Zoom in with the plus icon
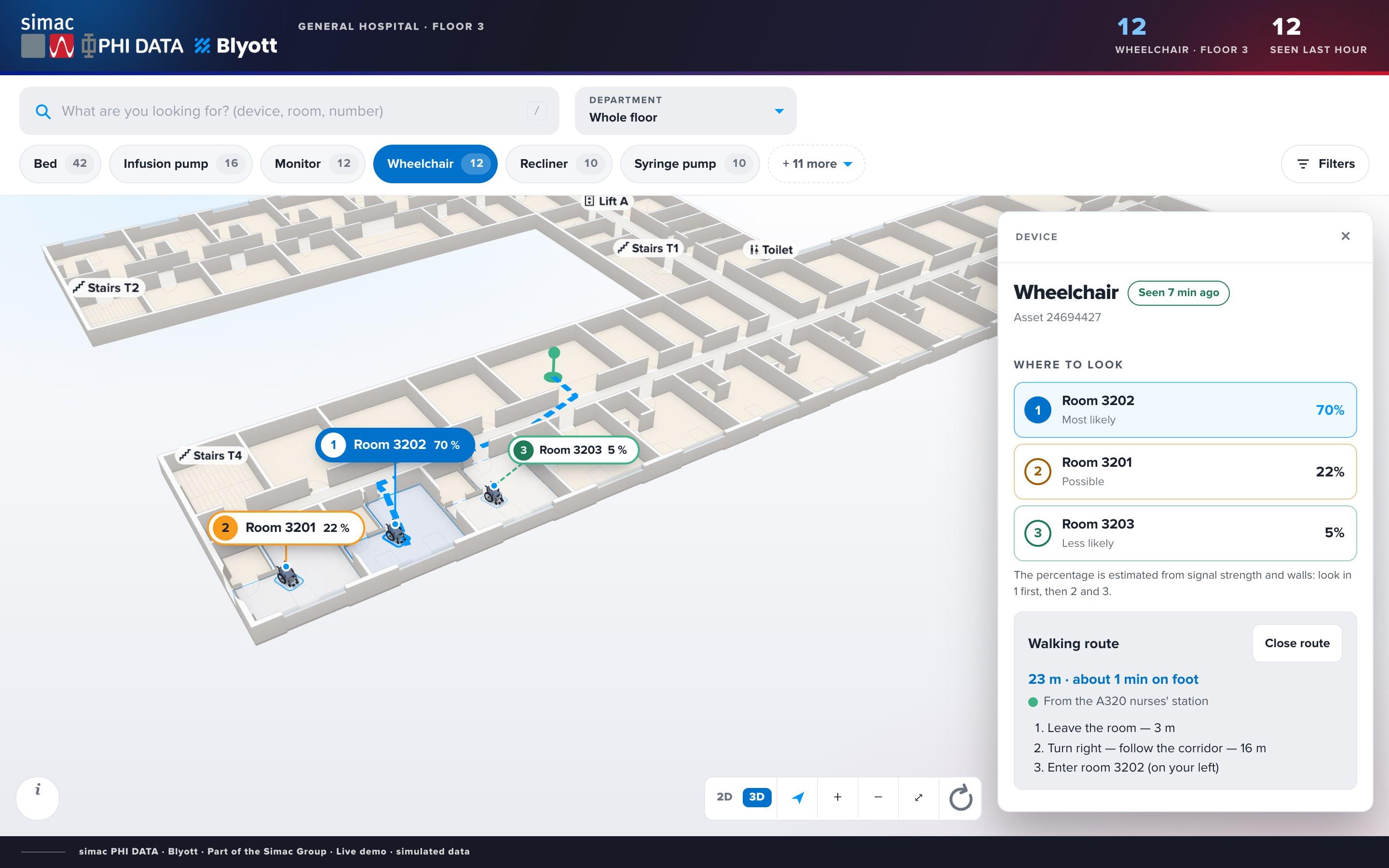Image resolution: width=1389 pixels, height=868 pixels. 837,798
